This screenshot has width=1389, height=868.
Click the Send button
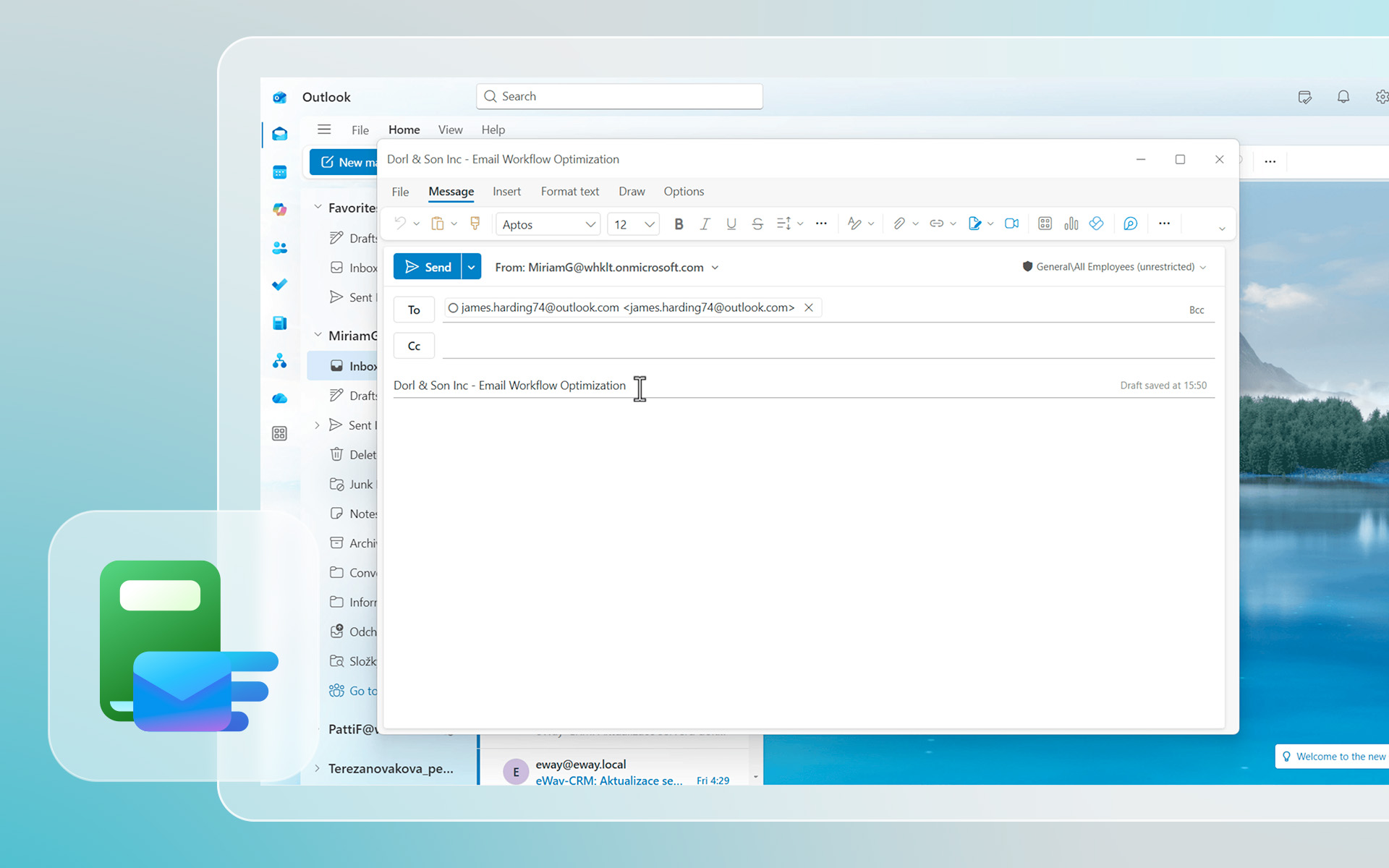(x=429, y=266)
